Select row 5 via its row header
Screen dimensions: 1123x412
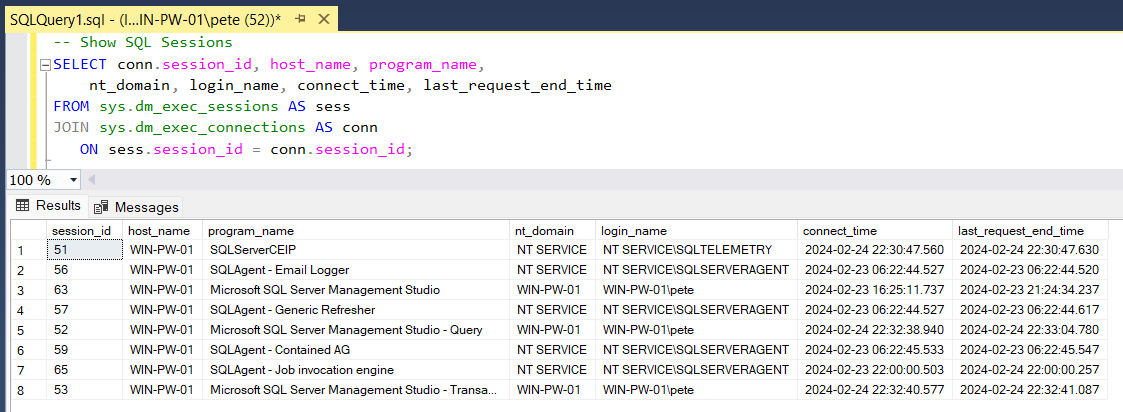22,330
